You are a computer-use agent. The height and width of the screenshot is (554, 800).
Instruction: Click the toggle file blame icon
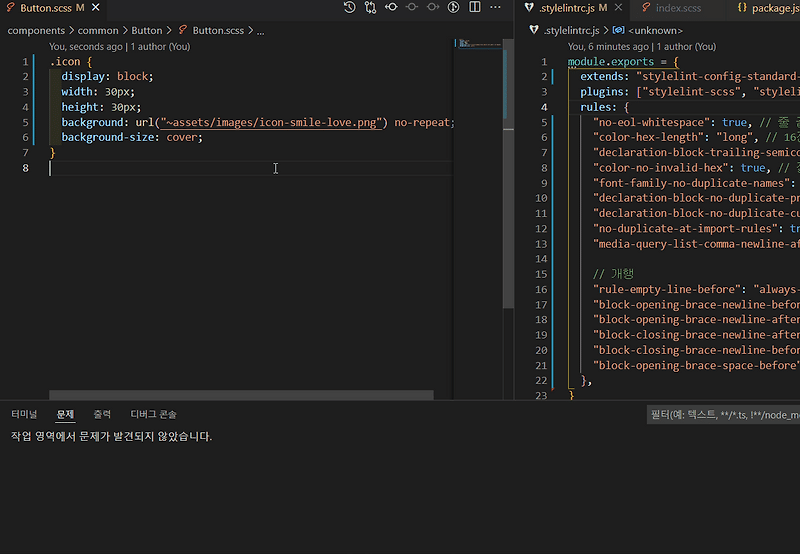pos(453,8)
